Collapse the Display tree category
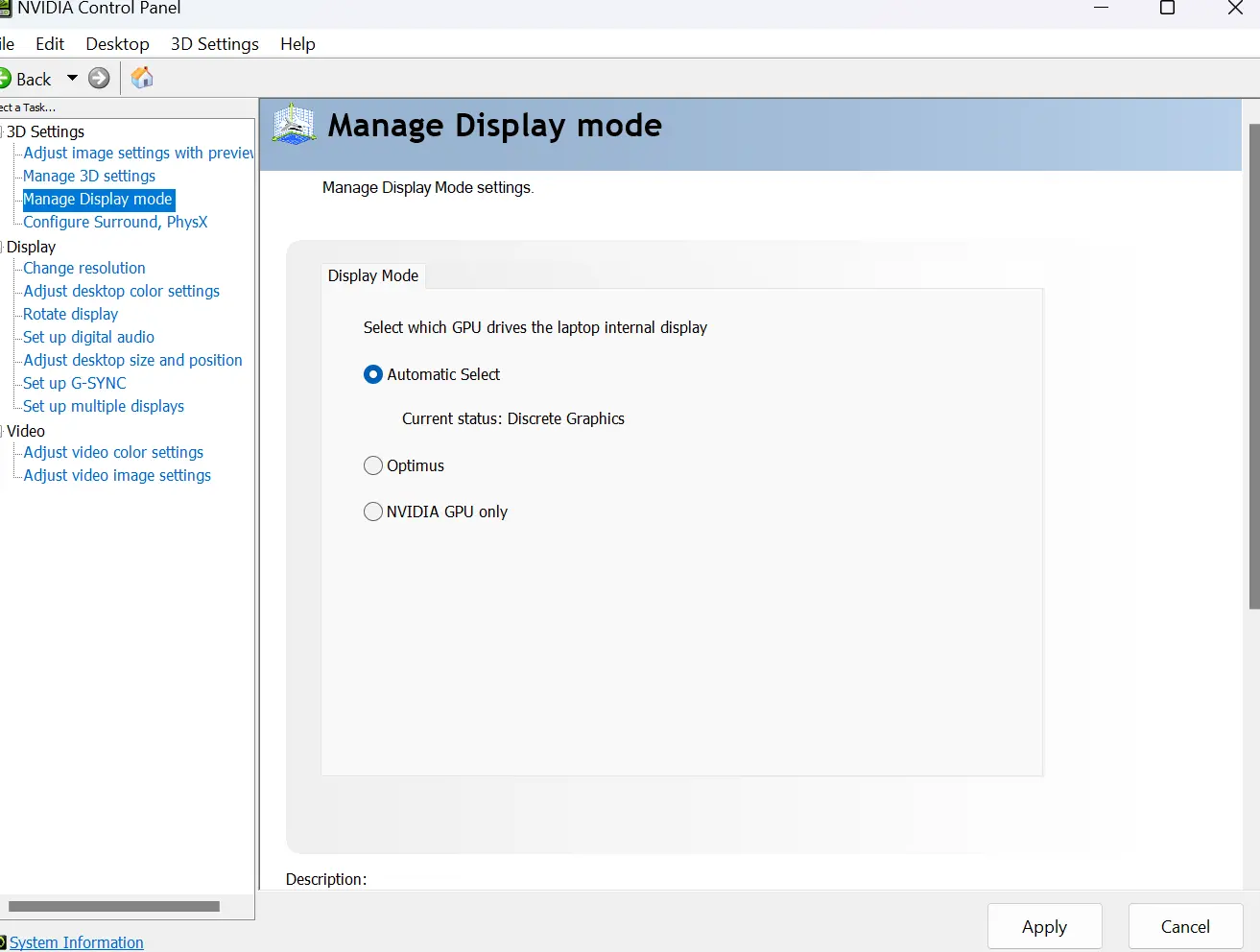1260x952 pixels. pos(2,247)
